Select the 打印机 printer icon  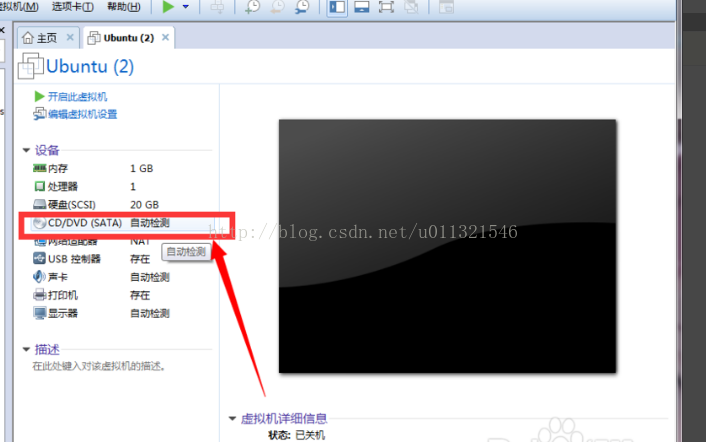(40, 295)
